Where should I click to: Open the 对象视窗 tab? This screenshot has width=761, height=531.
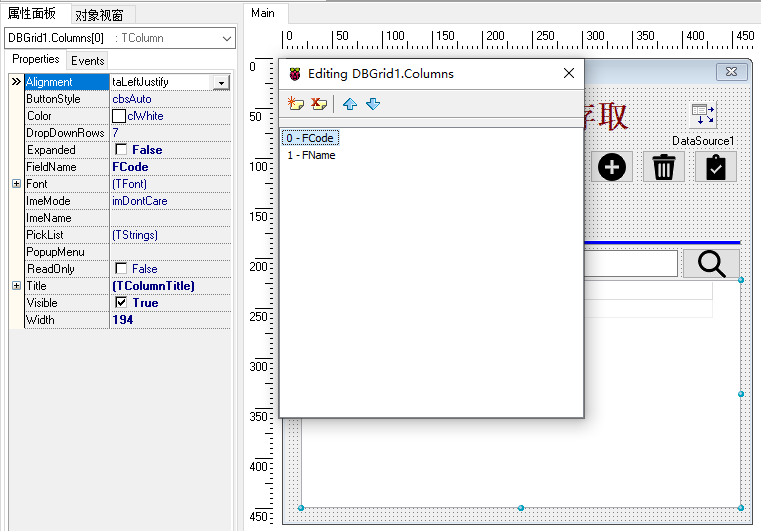(x=99, y=15)
